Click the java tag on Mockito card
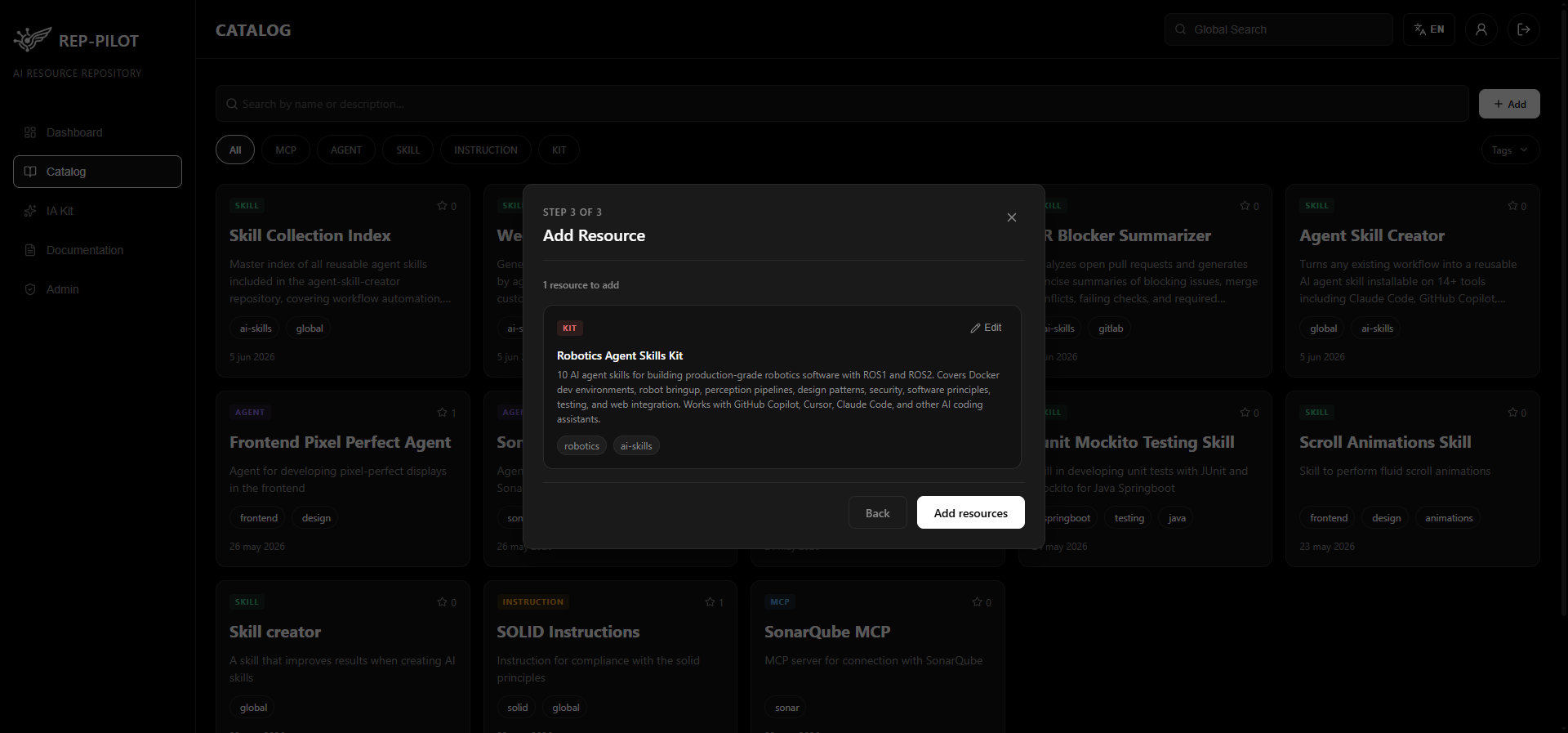The image size is (1568, 733). coord(1177,518)
